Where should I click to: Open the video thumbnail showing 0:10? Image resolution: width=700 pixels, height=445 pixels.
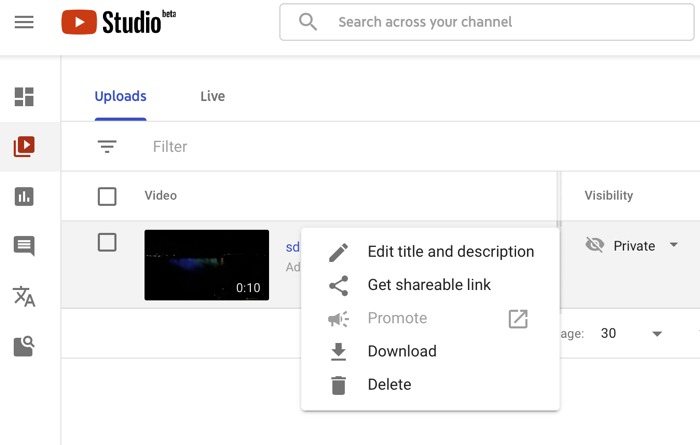pos(207,265)
